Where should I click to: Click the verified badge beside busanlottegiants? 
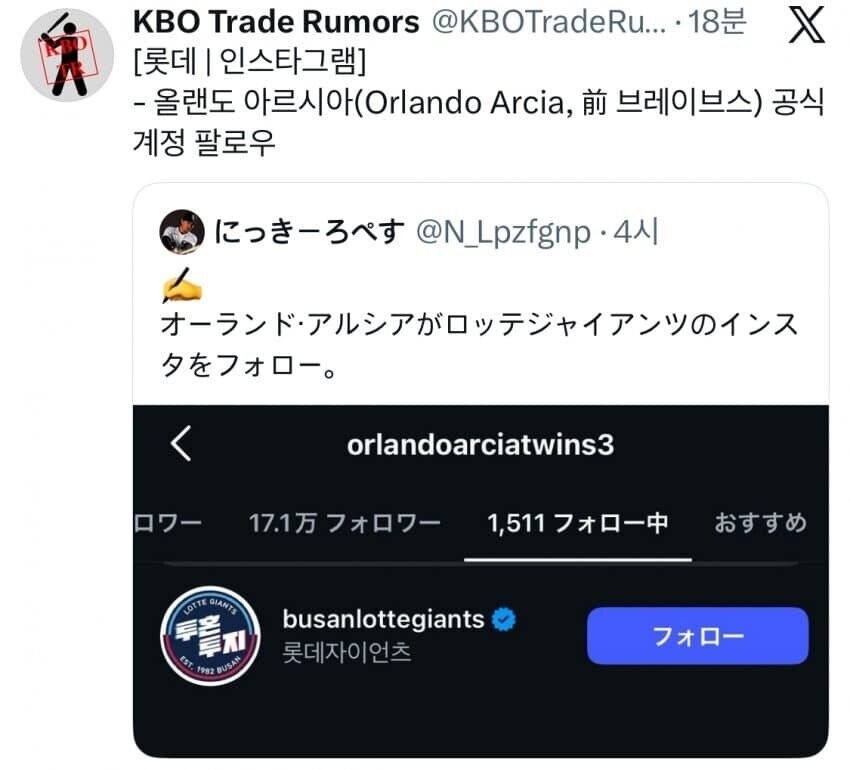coord(504,619)
